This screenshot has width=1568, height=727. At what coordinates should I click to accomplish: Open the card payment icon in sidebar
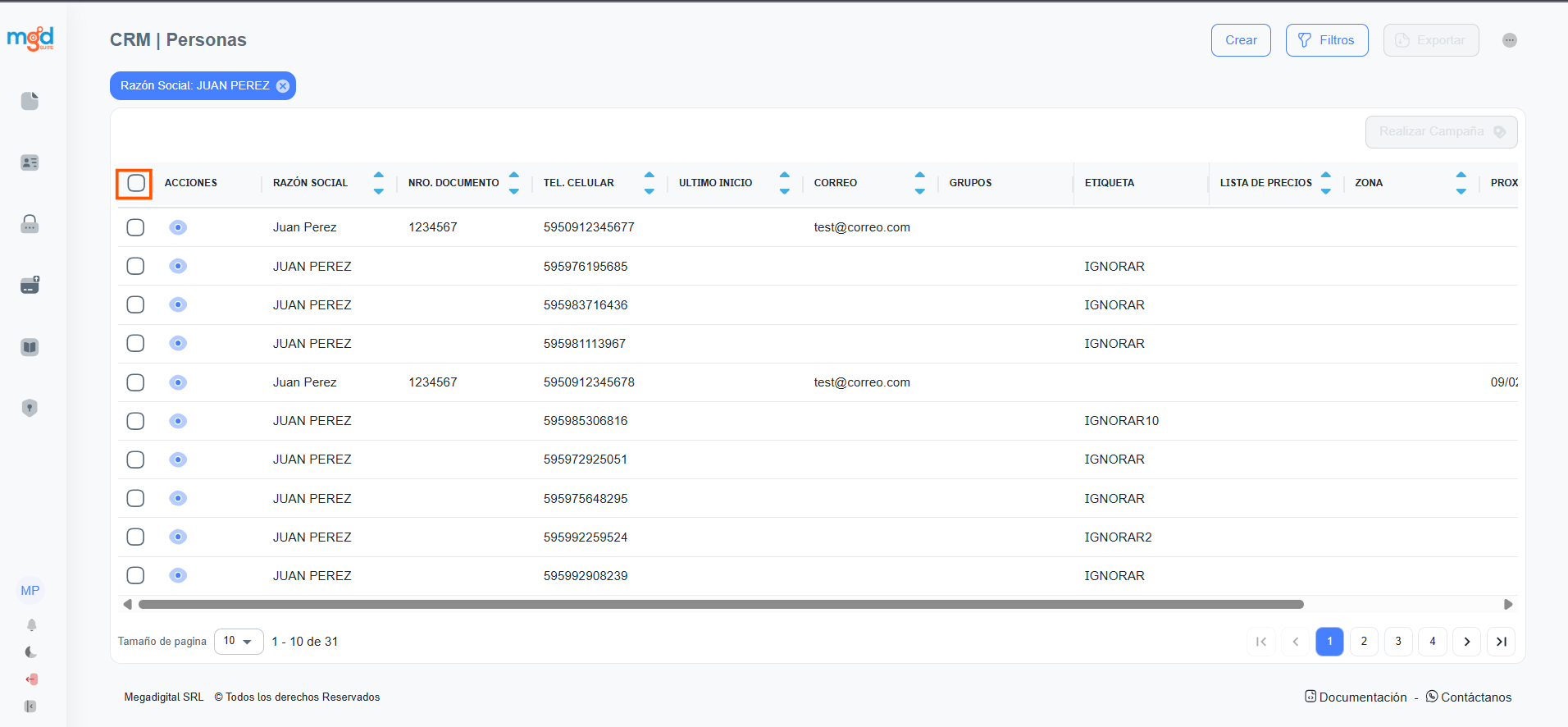(30, 286)
